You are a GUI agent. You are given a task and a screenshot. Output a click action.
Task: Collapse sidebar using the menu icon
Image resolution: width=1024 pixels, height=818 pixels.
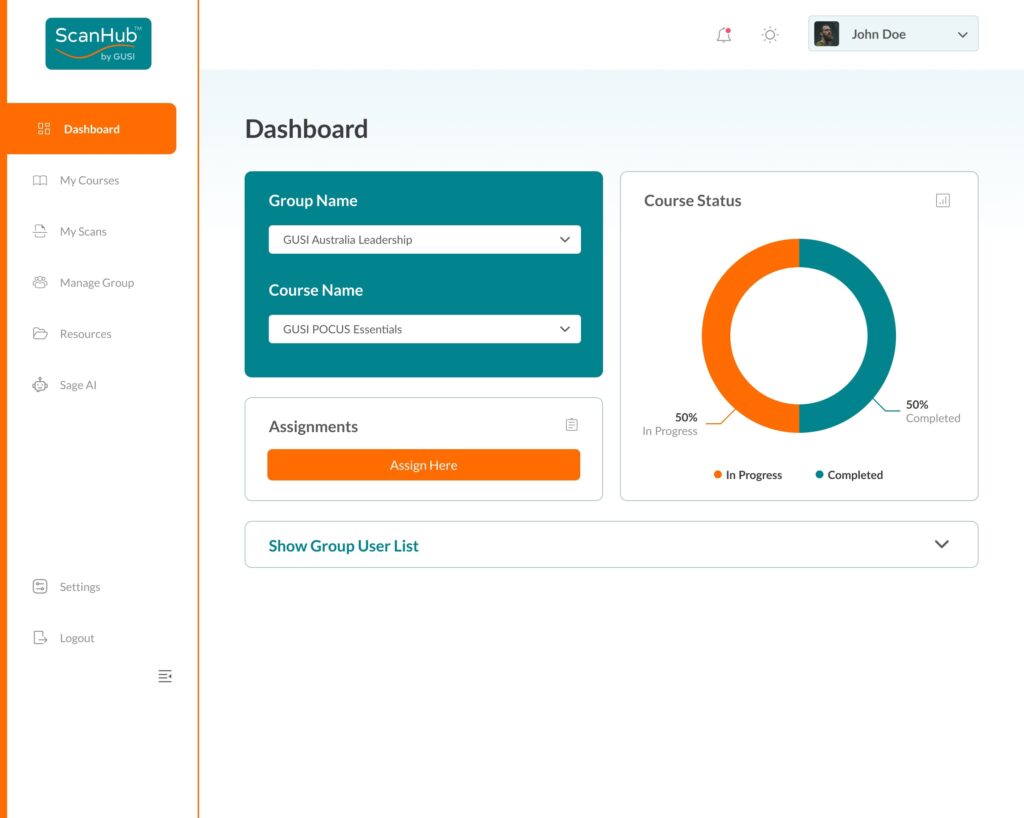165,677
